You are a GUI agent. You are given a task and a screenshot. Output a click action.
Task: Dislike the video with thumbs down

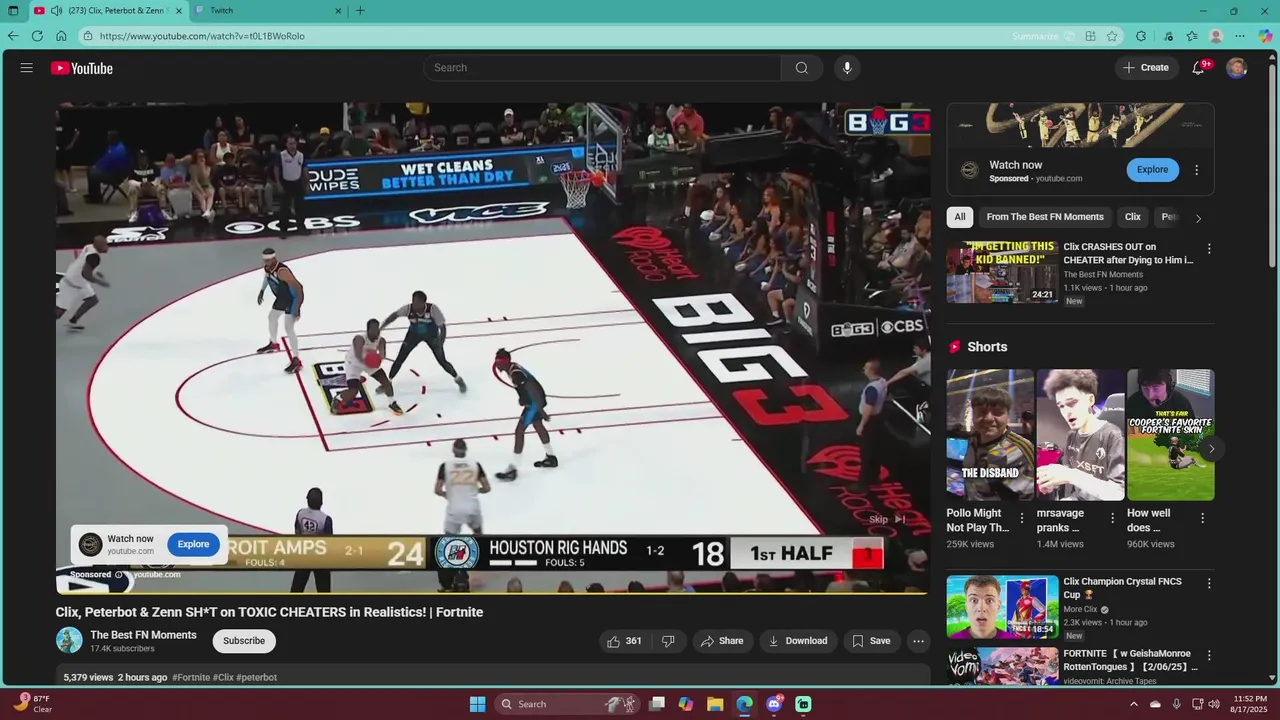click(668, 641)
